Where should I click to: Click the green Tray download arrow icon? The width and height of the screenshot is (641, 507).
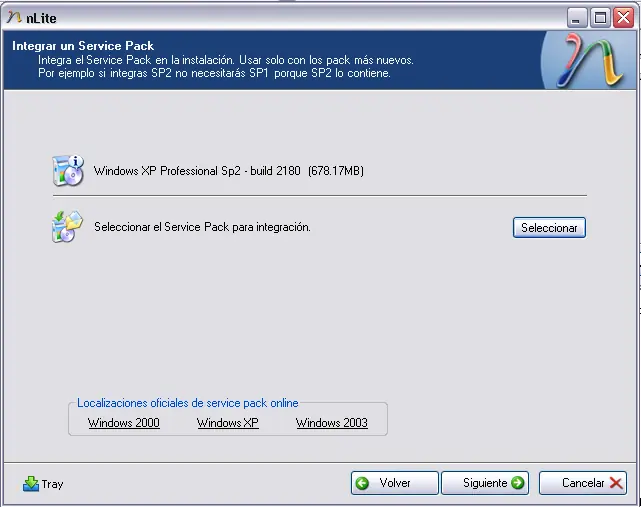31,484
